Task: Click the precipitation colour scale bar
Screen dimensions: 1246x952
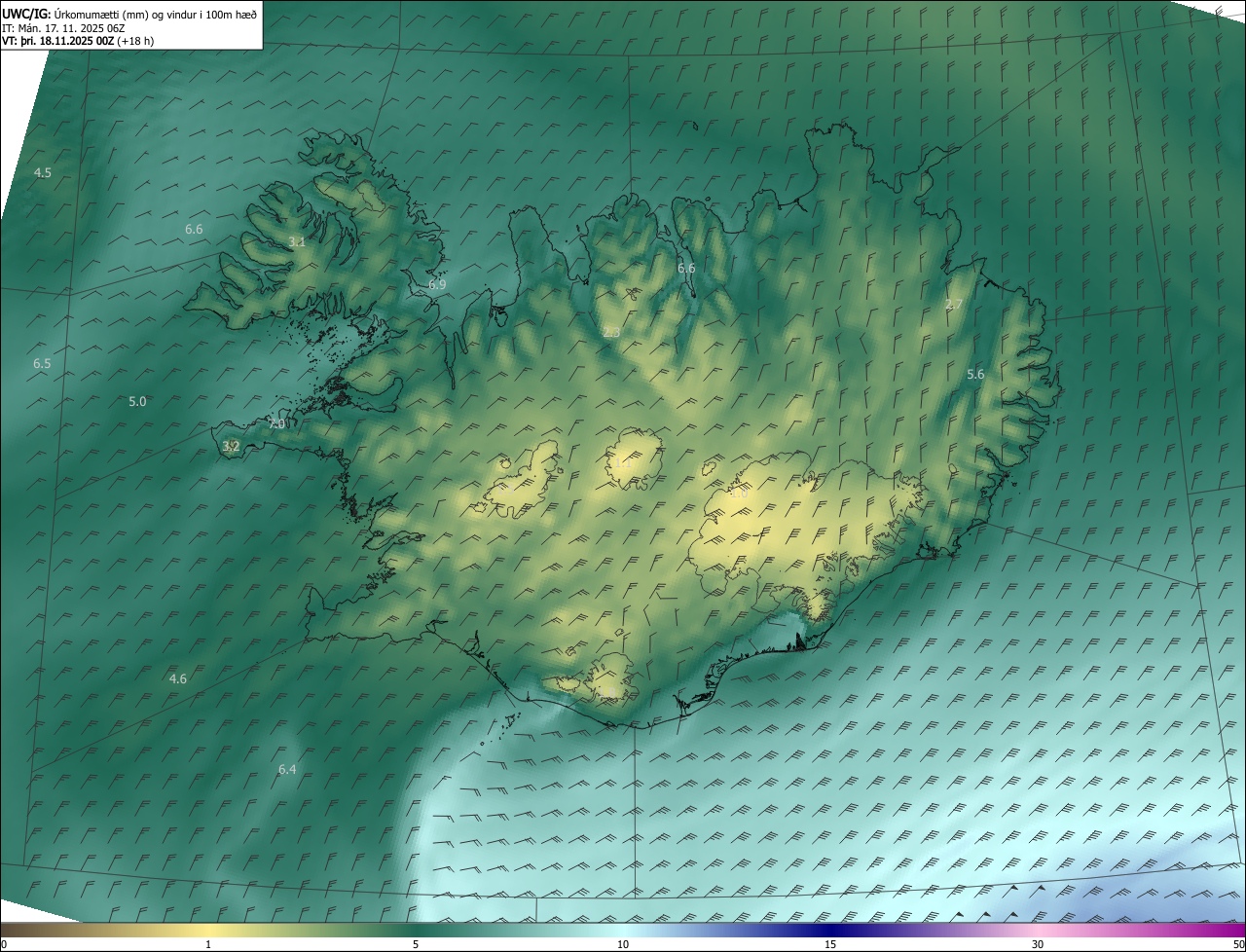Action: (x=623, y=930)
